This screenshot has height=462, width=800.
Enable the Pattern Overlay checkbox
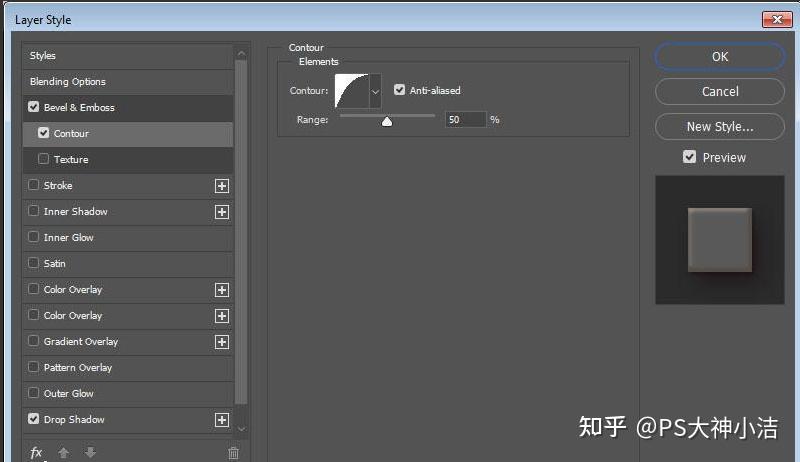[34, 367]
